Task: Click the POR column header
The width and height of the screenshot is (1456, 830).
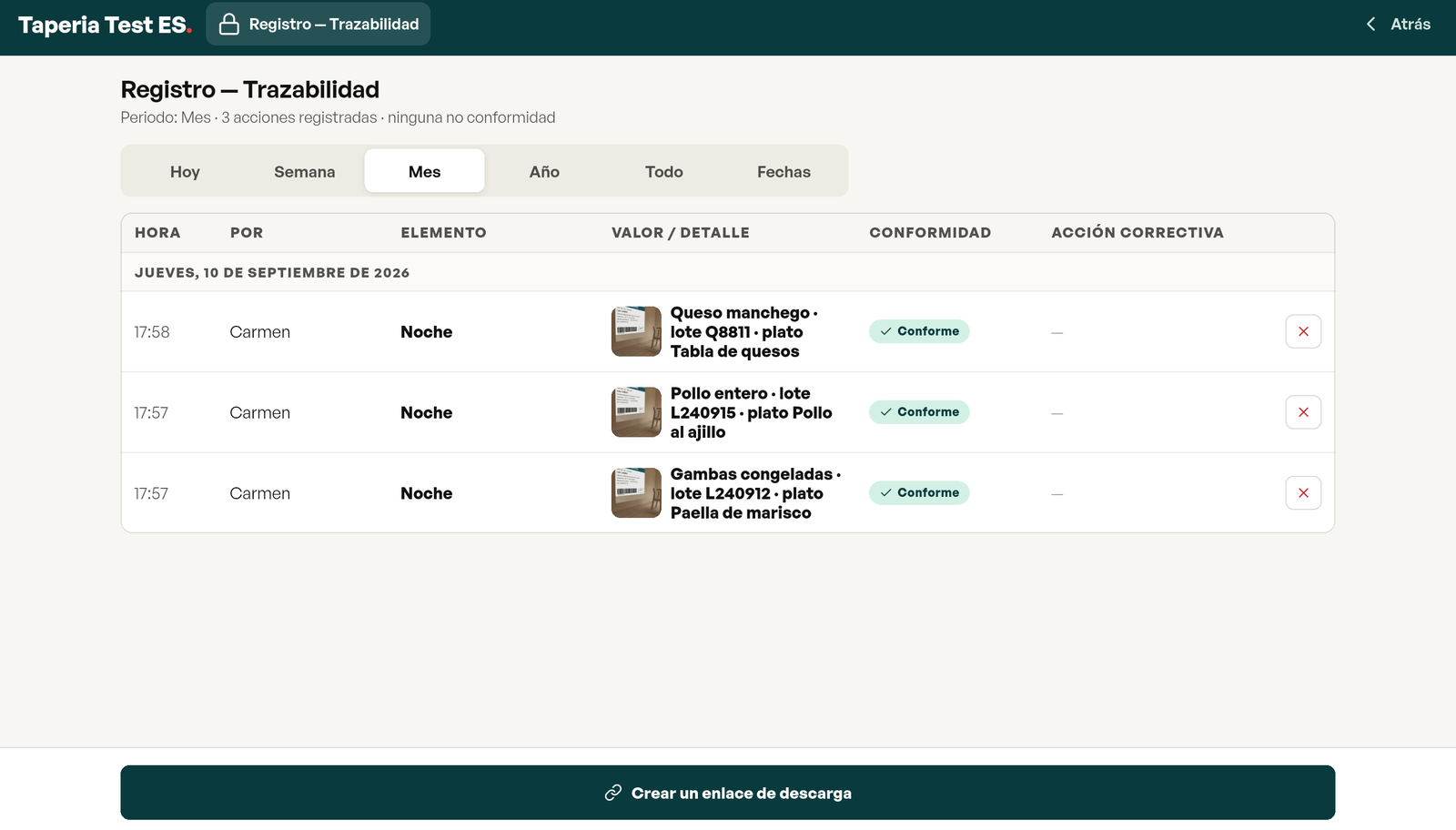Action: pyautogui.click(x=247, y=233)
